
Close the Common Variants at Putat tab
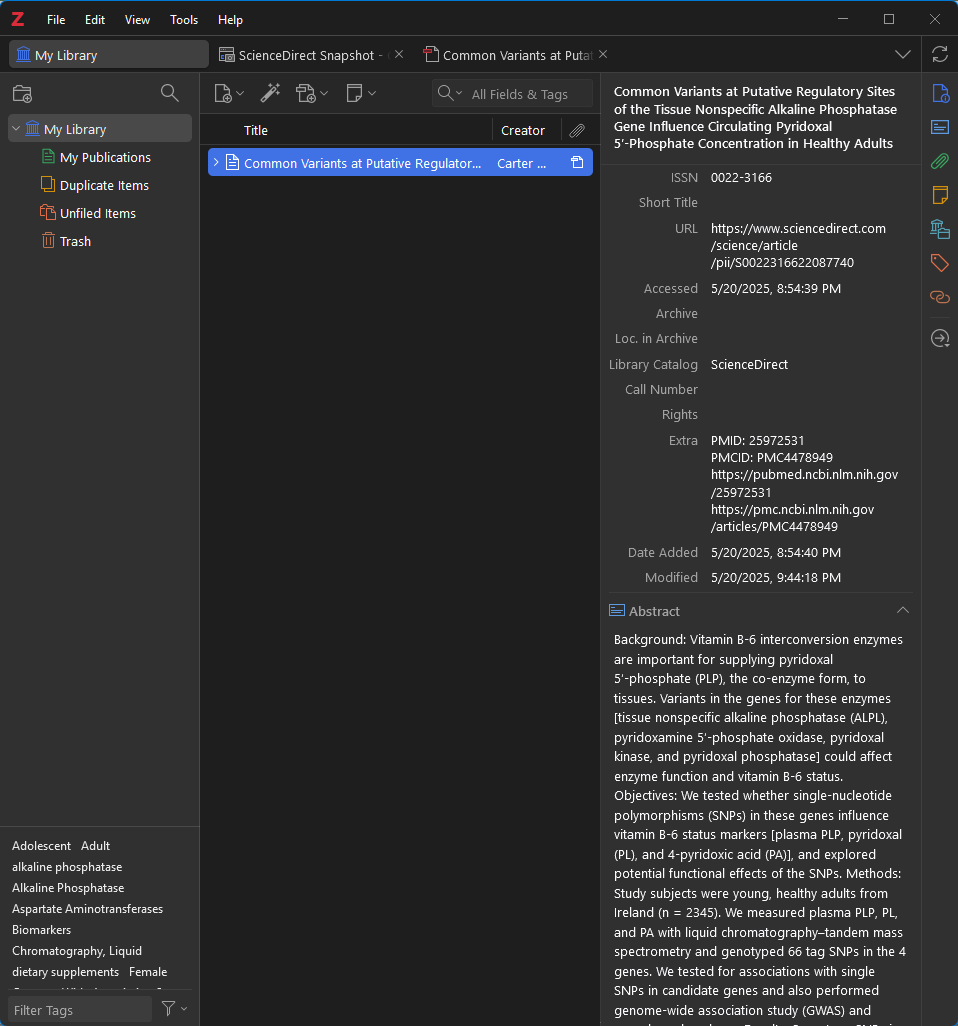click(603, 54)
